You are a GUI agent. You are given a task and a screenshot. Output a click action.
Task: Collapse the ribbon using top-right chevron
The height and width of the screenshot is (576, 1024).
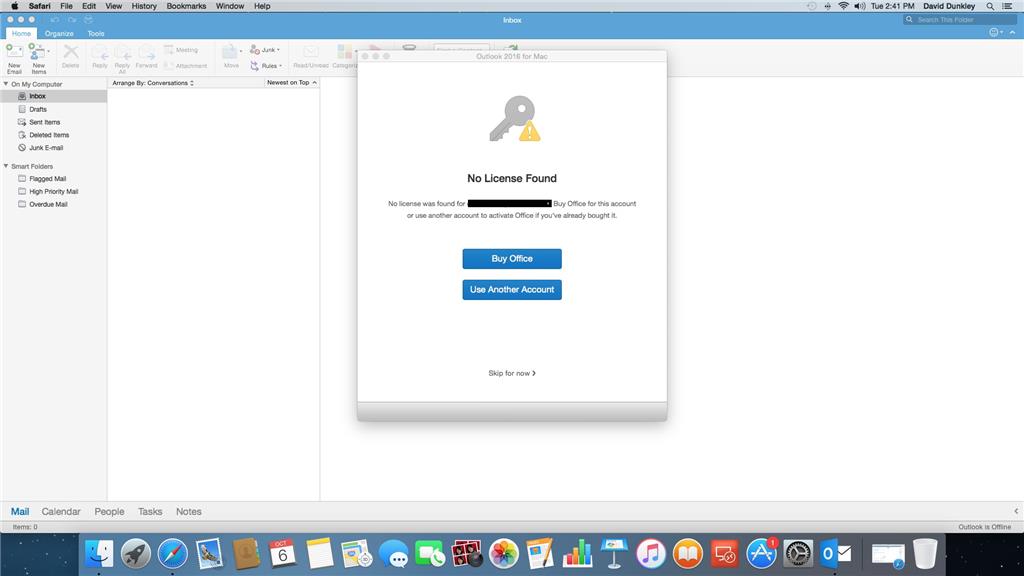pyautogui.click(x=1013, y=32)
